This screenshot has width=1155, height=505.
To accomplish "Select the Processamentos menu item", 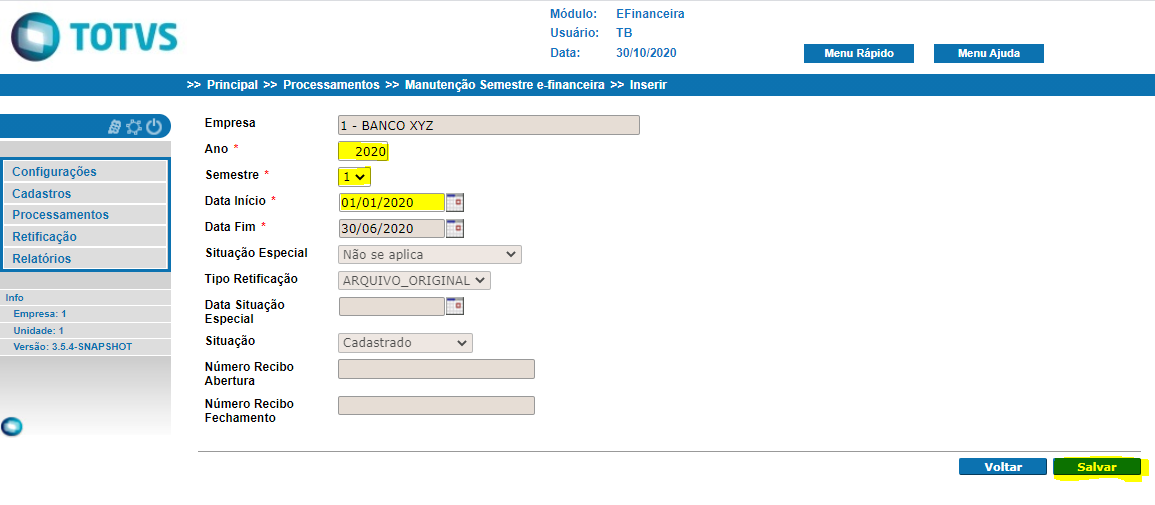I will (85, 215).
